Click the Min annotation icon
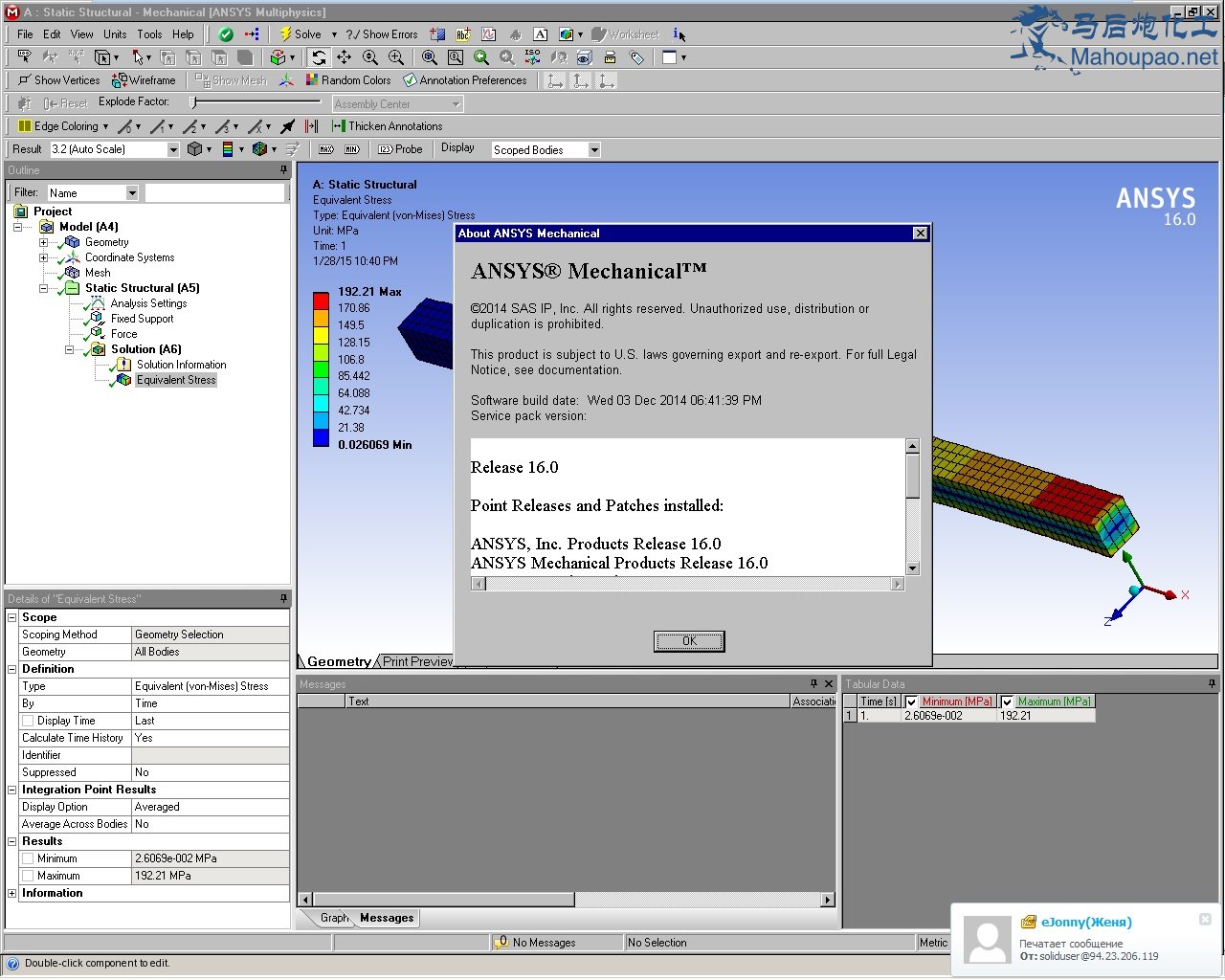Image resolution: width=1225 pixels, height=980 pixels. coord(352,149)
